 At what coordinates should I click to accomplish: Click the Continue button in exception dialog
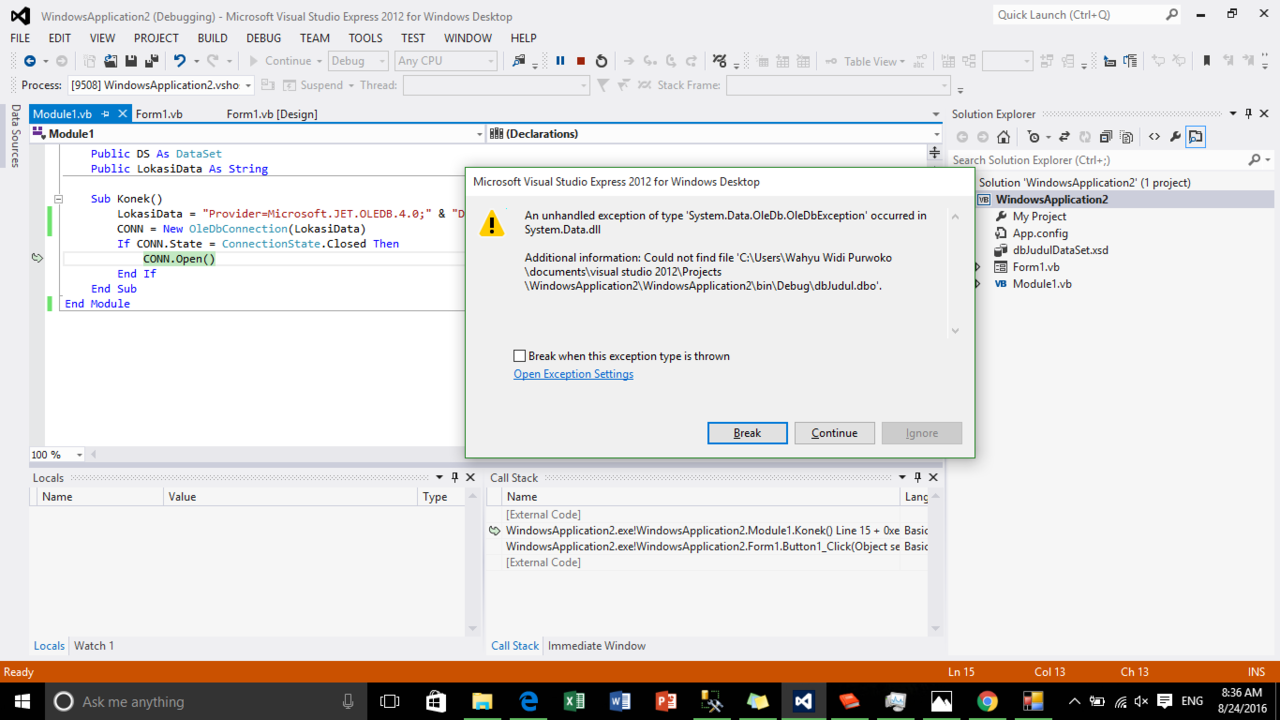pyautogui.click(x=834, y=433)
